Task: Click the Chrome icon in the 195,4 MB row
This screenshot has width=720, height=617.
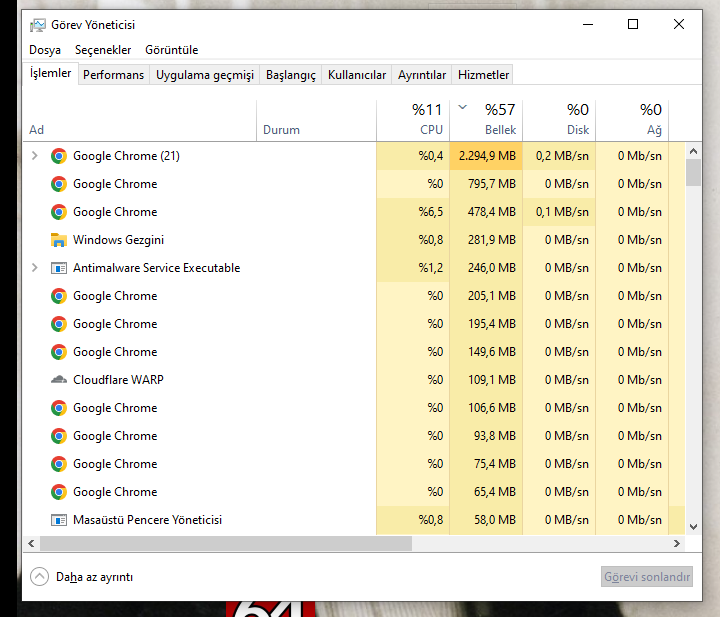Action: 59,324
